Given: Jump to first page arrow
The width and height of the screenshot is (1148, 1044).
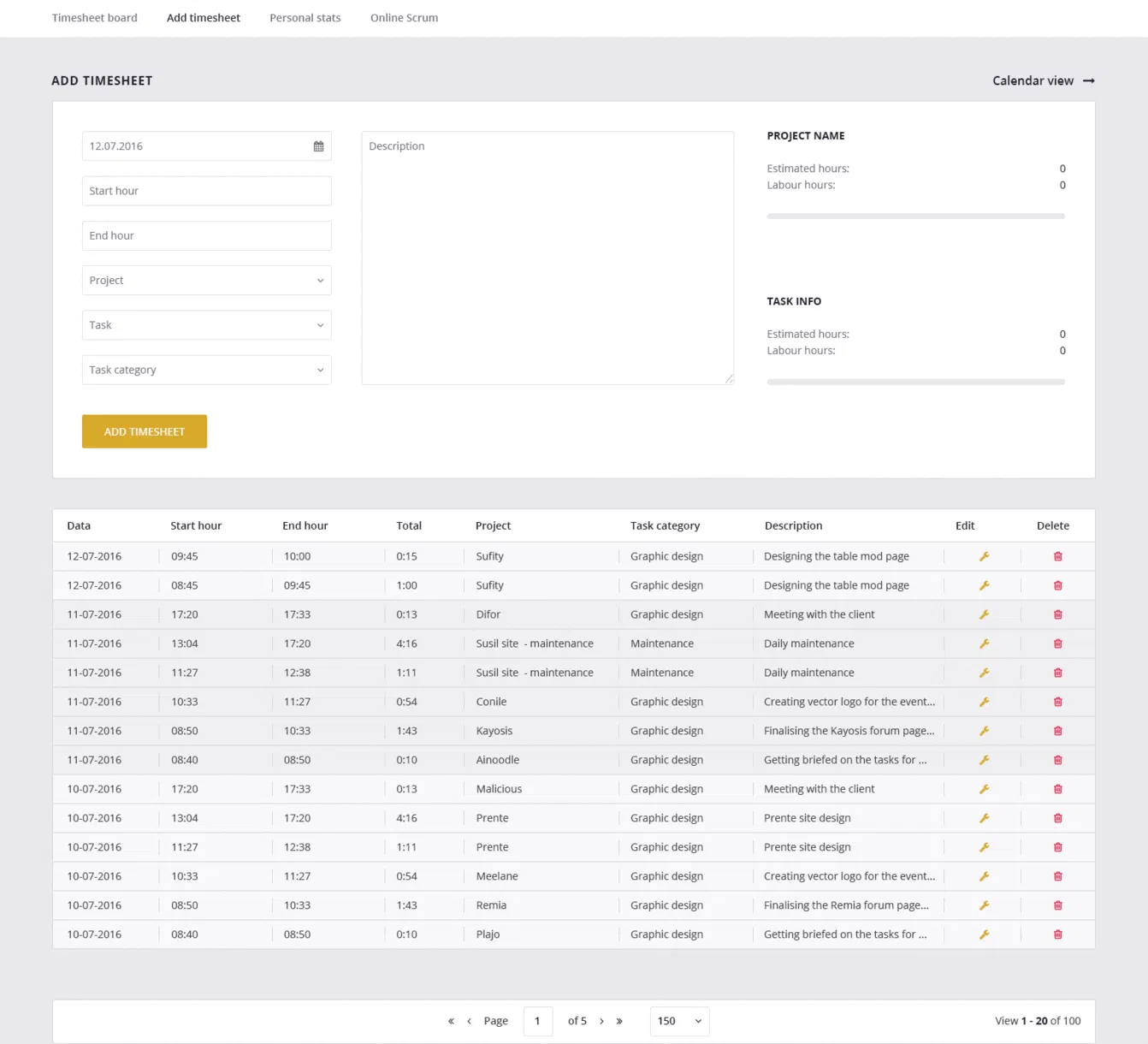Looking at the screenshot, I should click(451, 1021).
